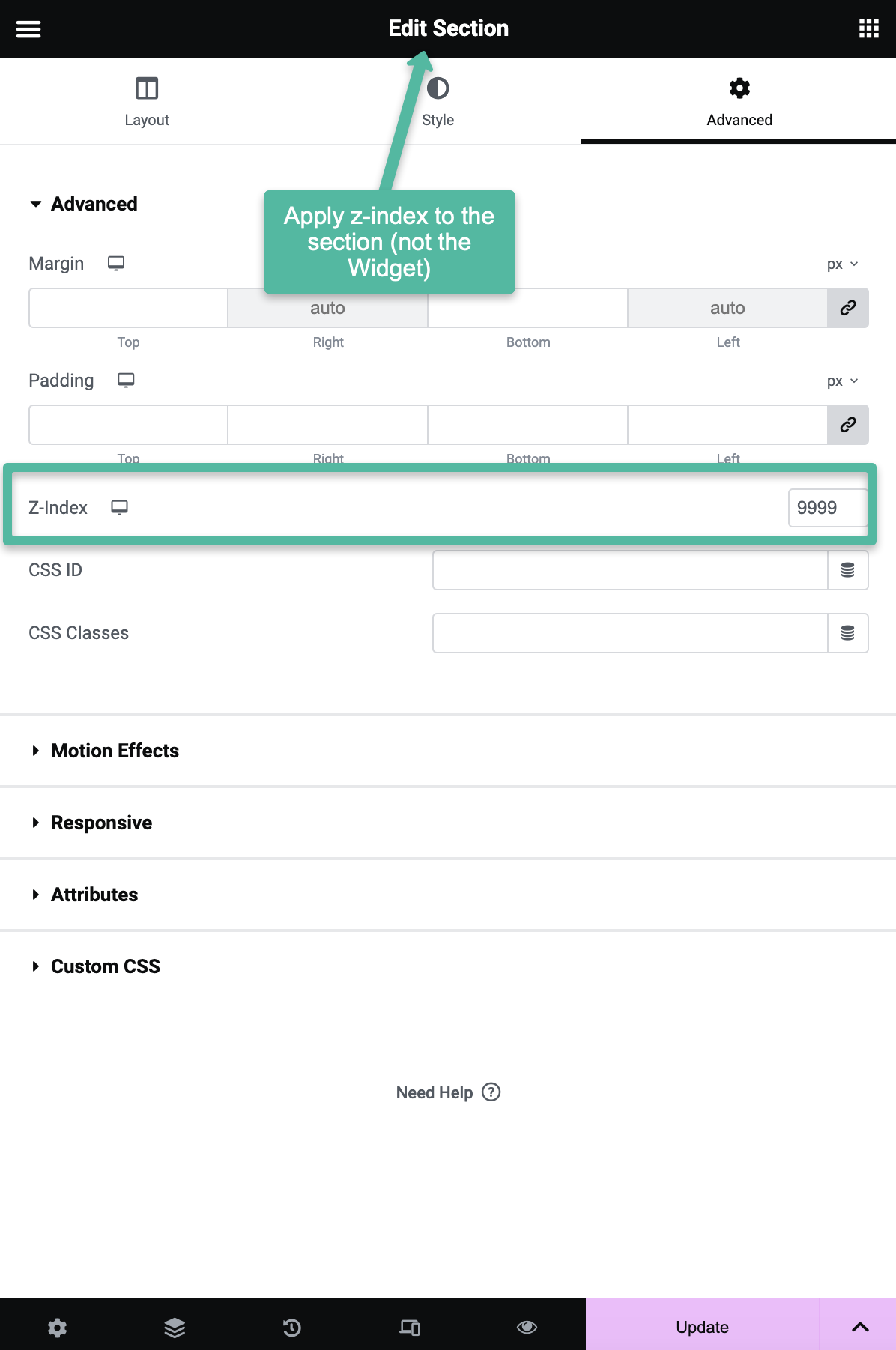
Task: Open the Margin px unit dropdown
Action: tap(842, 264)
